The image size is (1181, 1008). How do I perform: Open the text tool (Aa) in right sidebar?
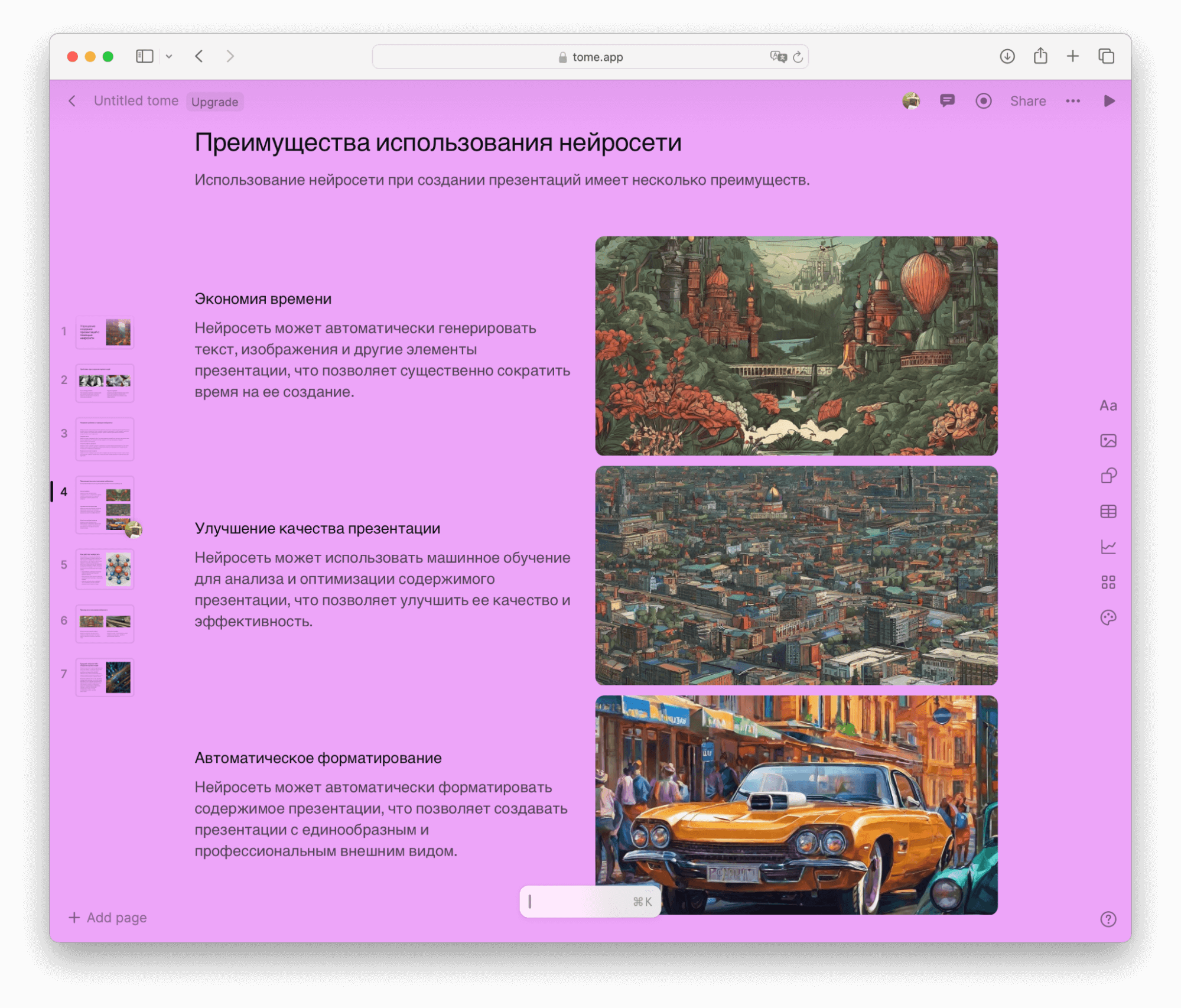pyautogui.click(x=1108, y=405)
